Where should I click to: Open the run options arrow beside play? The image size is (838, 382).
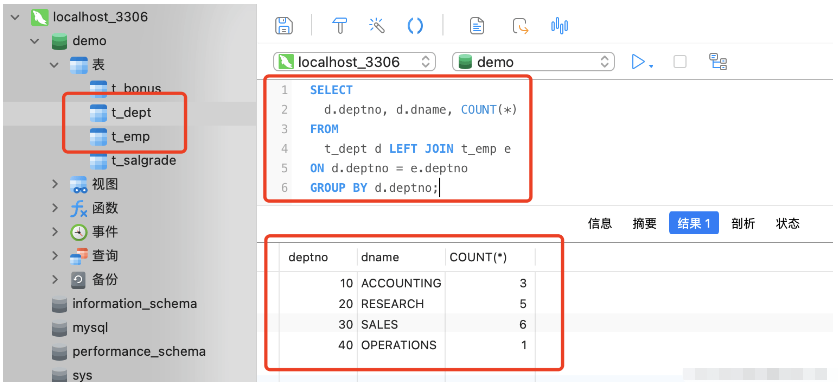pyautogui.click(x=651, y=66)
